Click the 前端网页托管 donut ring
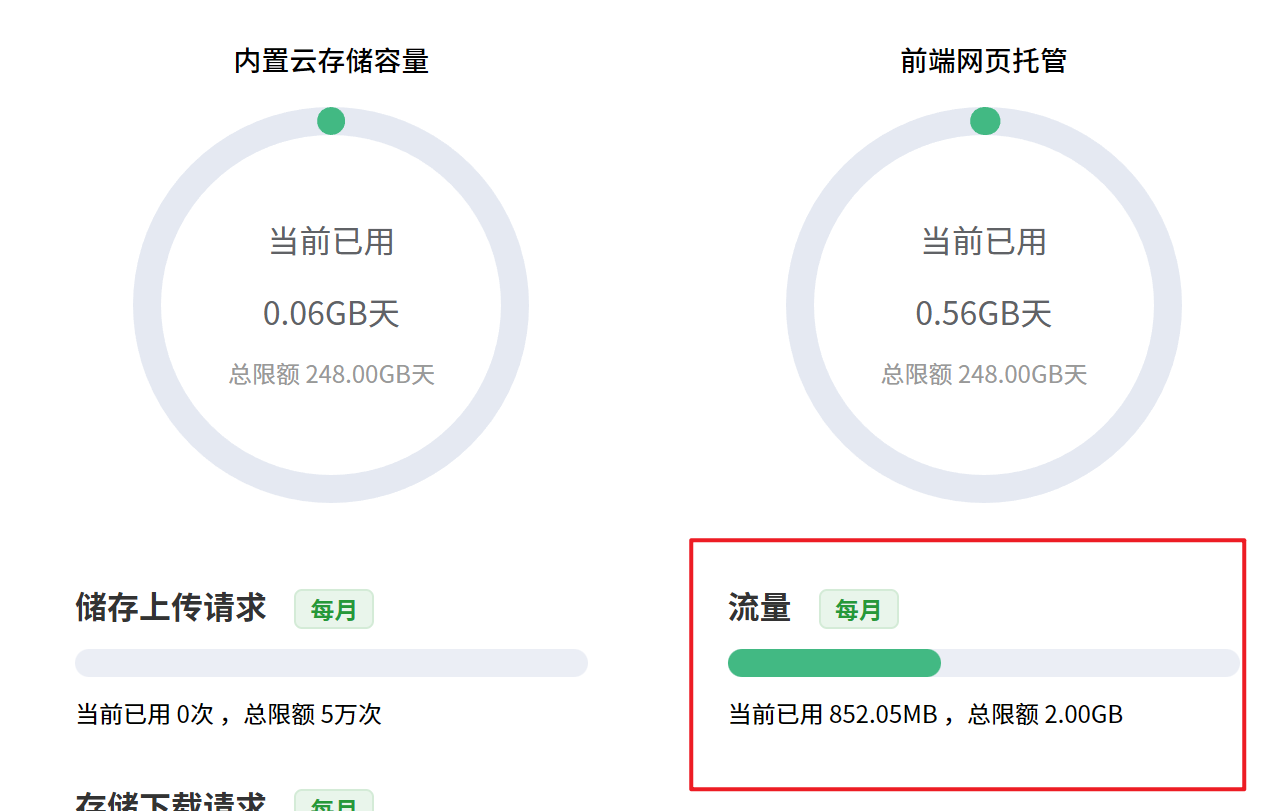The image size is (1265, 811). (800, 305)
